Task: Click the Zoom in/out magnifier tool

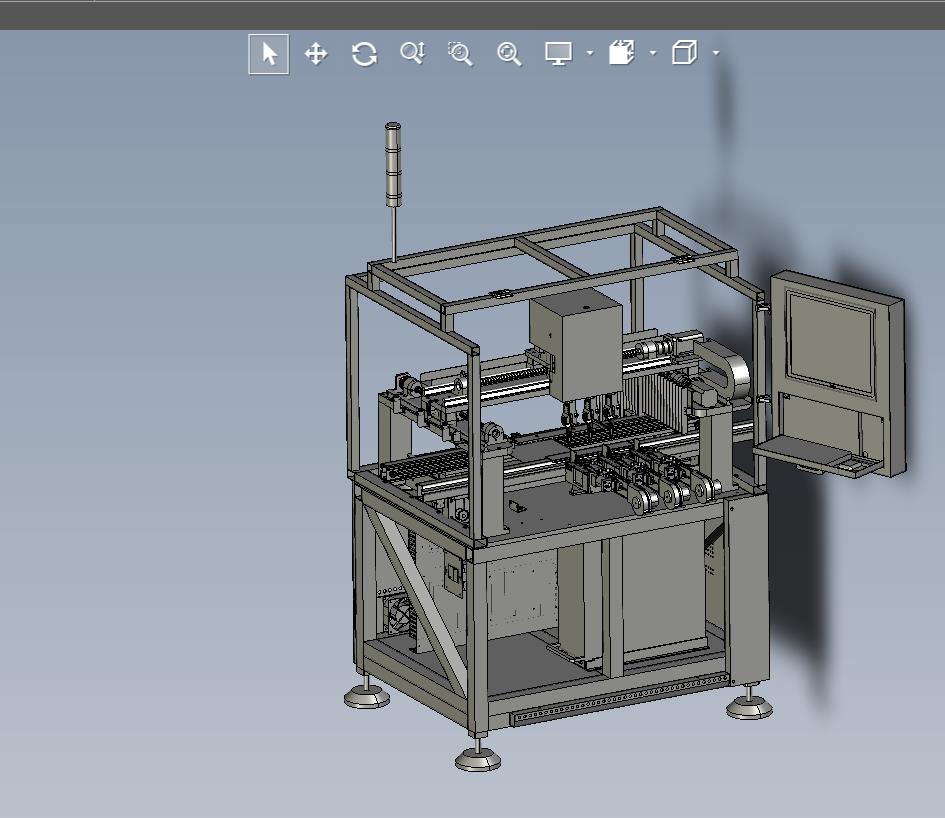Action: click(413, 54)
